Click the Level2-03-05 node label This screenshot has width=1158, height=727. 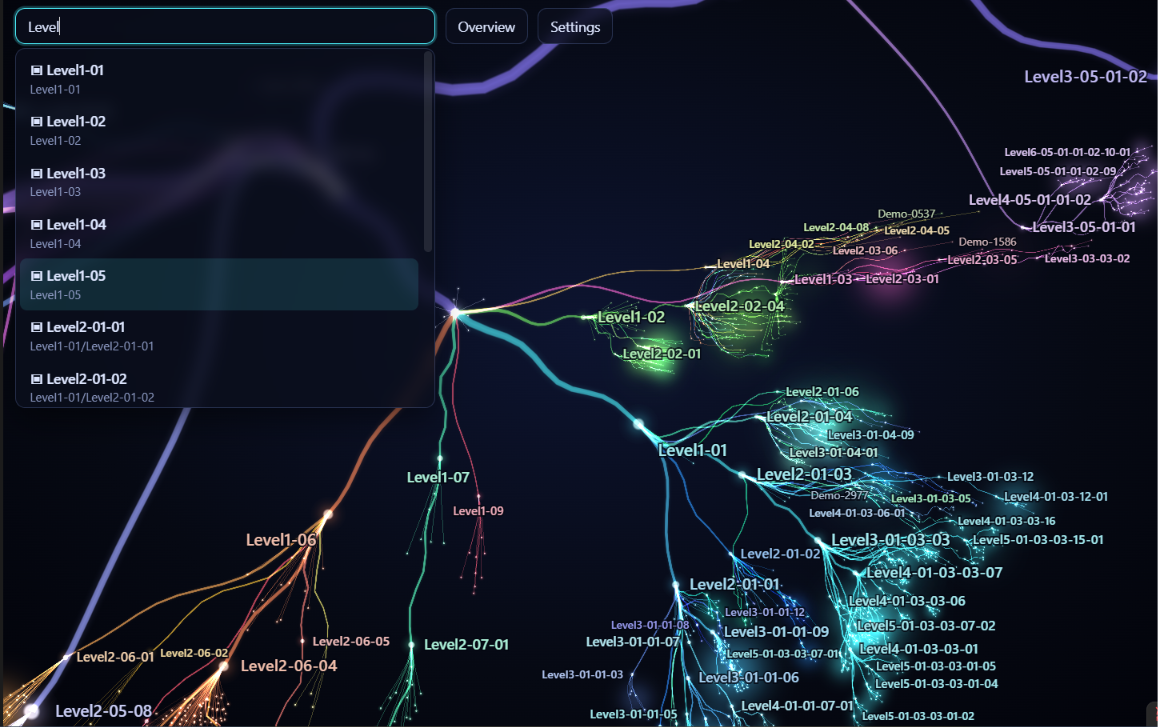pos(981,260)
